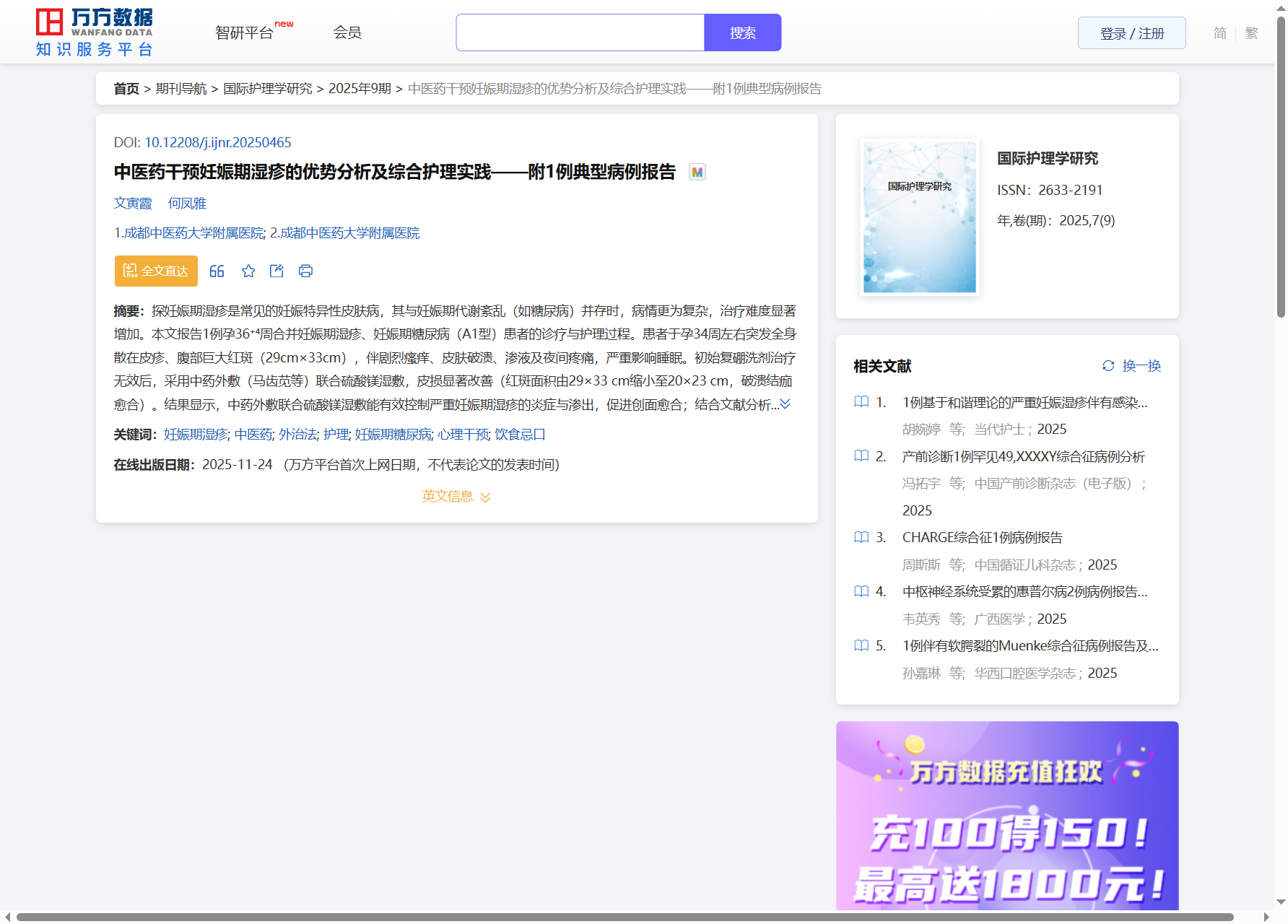Screen dimensions: 1288x924
Task: Click the 登录 / 注册 button
Action: pyautogui.click(x=1131, y=33)
